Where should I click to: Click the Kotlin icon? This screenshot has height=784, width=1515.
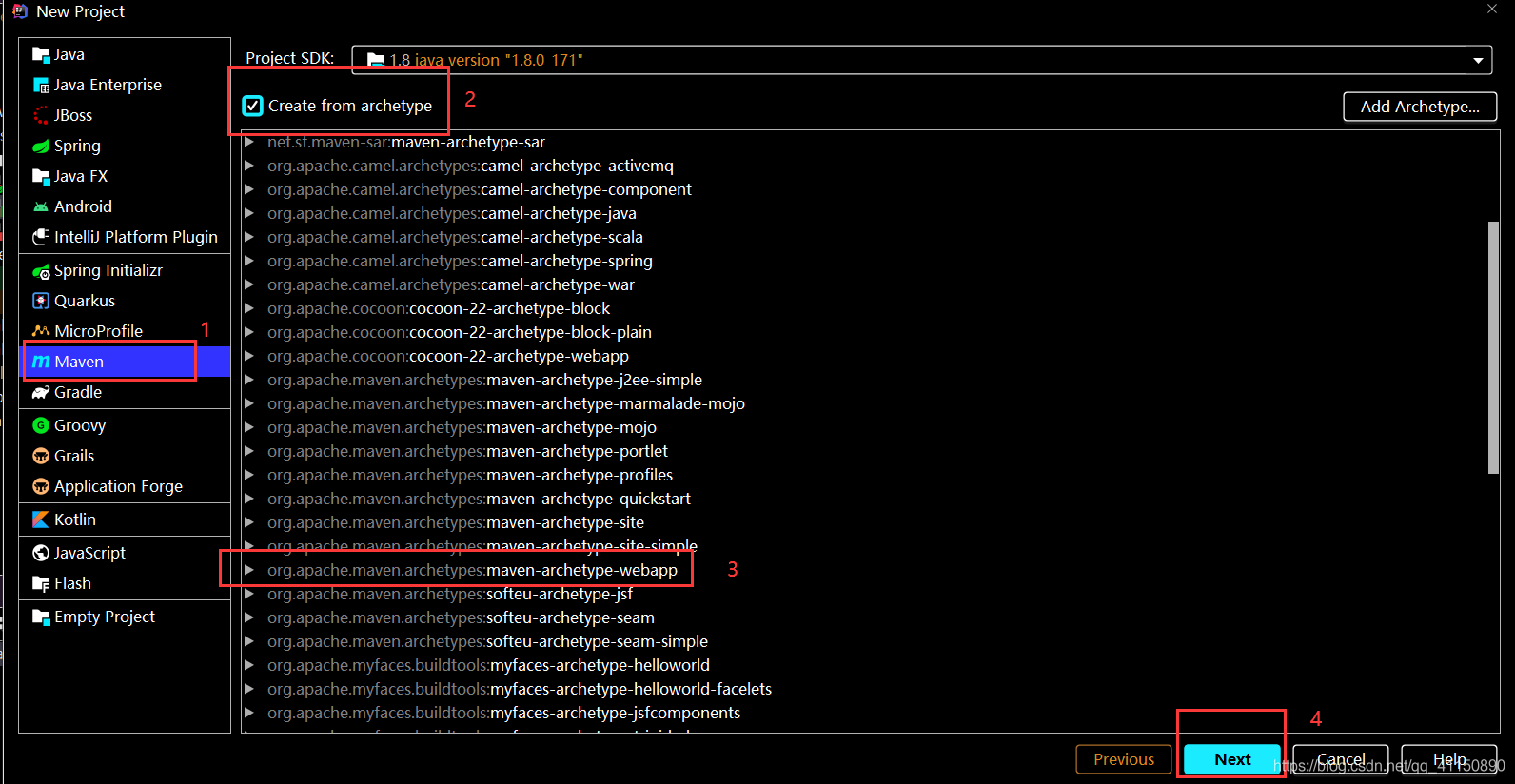[41, 519]
